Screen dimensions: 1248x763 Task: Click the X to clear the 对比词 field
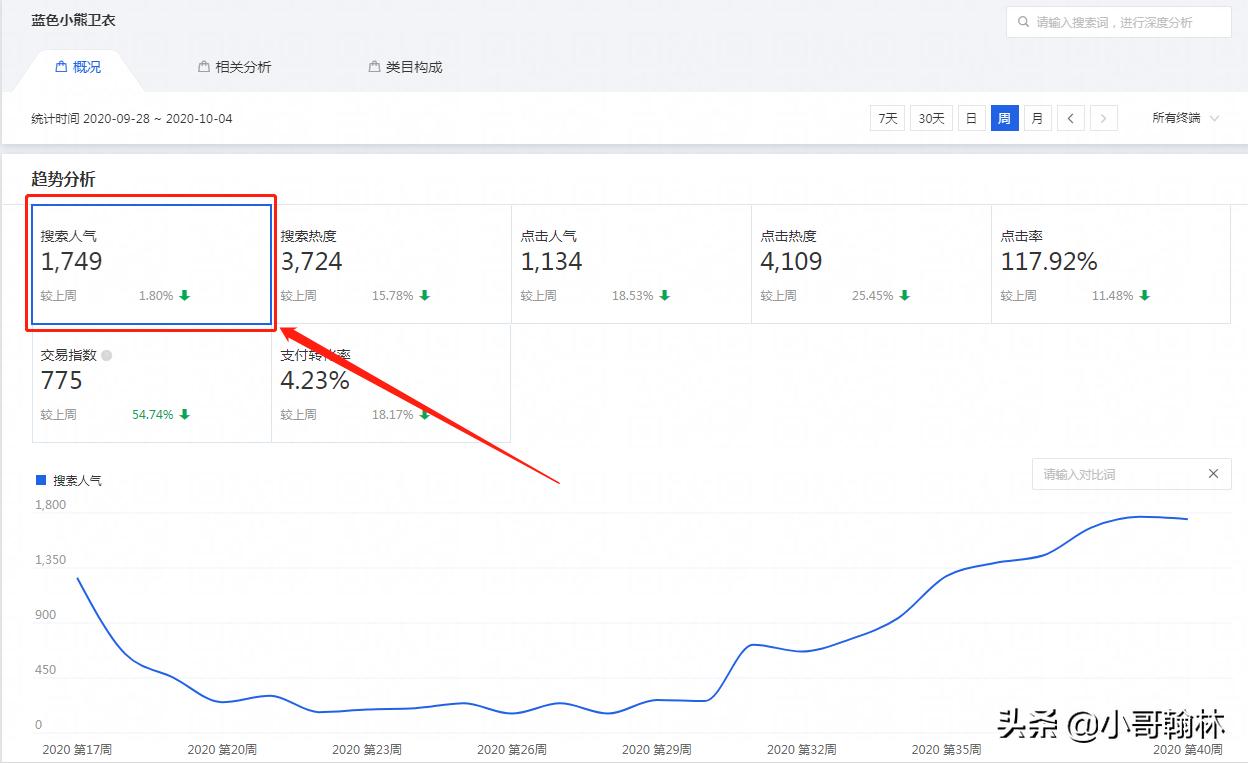1213,473
